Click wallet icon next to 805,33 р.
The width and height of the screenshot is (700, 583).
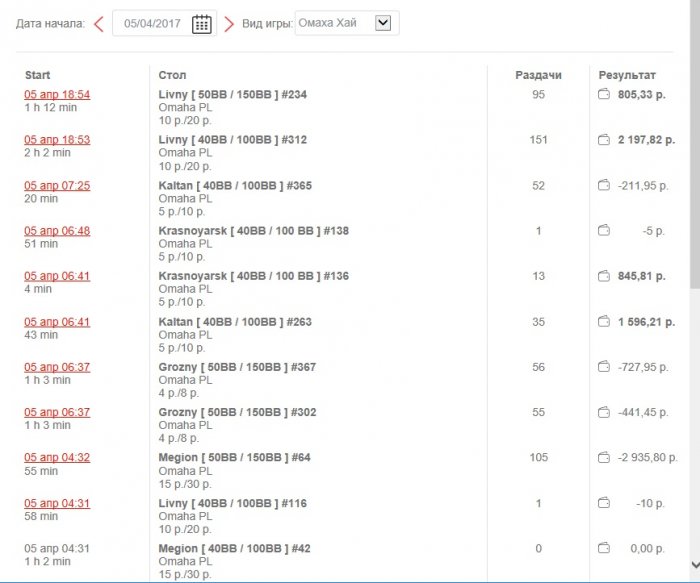pyautogui.click(x=604, y=94)
